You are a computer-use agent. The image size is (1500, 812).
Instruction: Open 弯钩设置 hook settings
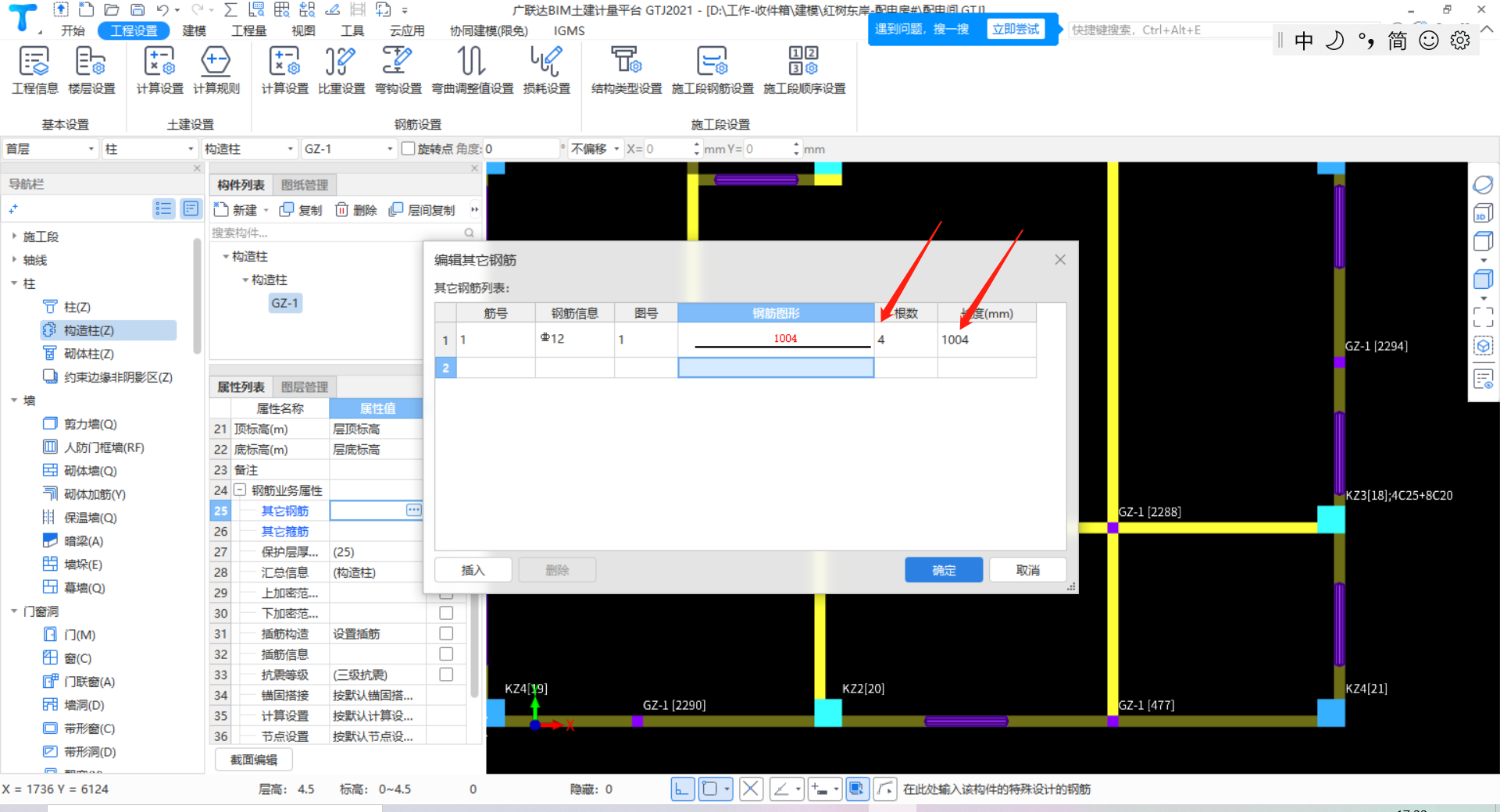point(398,70)
